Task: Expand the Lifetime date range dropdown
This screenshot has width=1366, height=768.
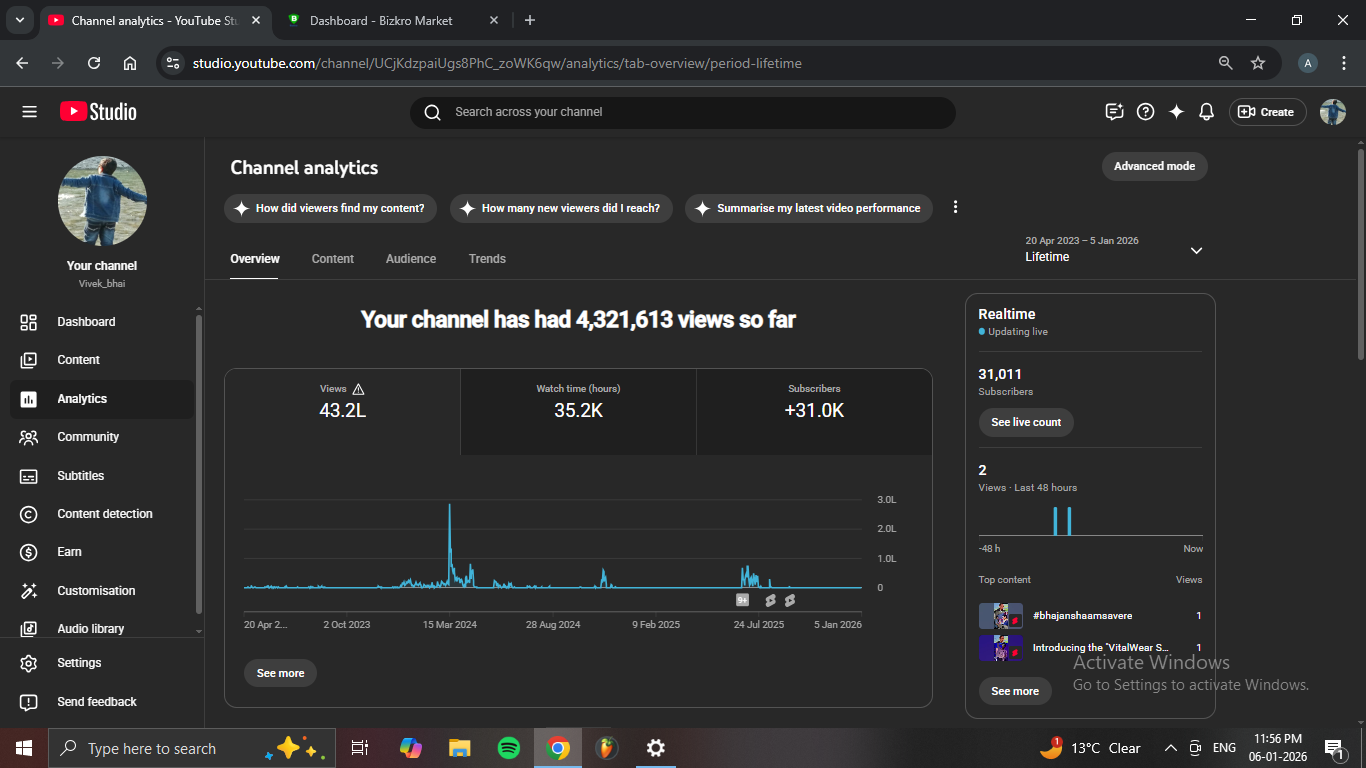Action: coord(1196,250)
